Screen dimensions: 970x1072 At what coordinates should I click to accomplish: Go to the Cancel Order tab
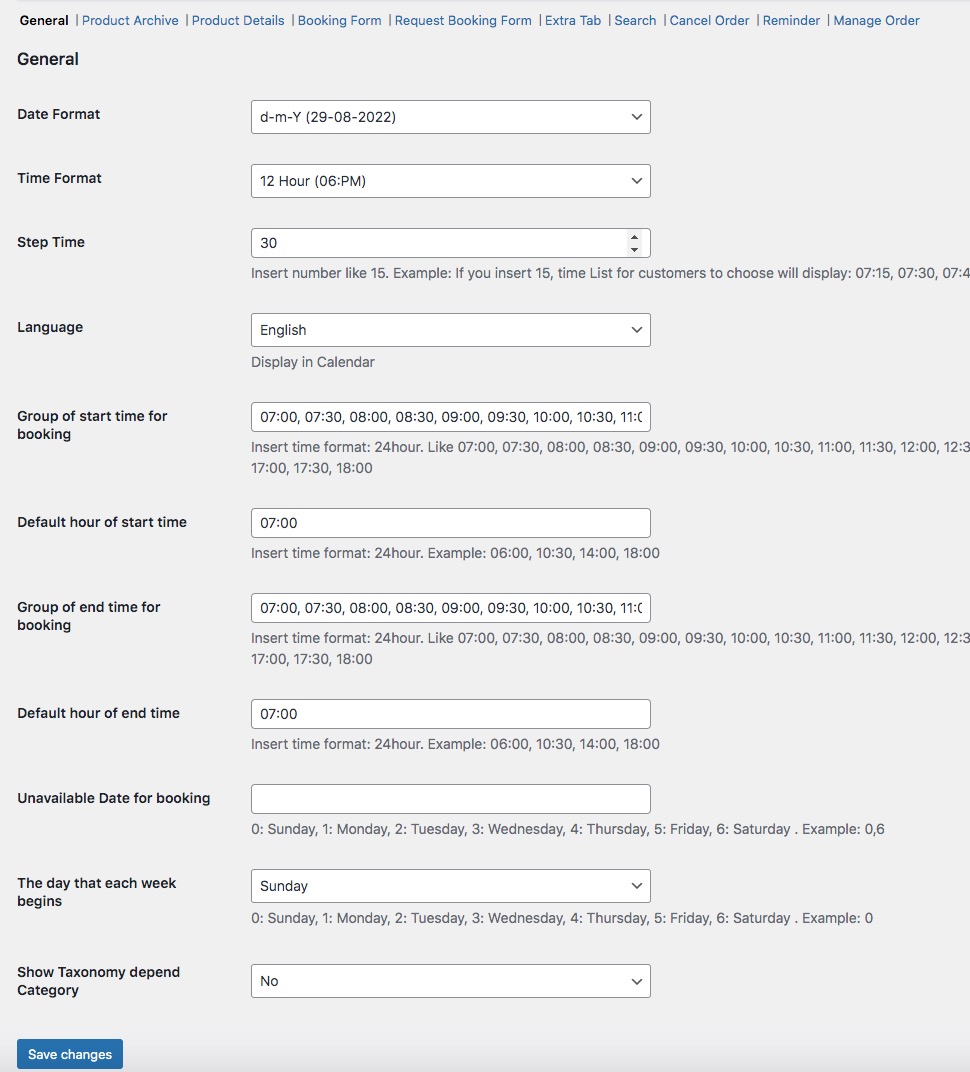709,20
